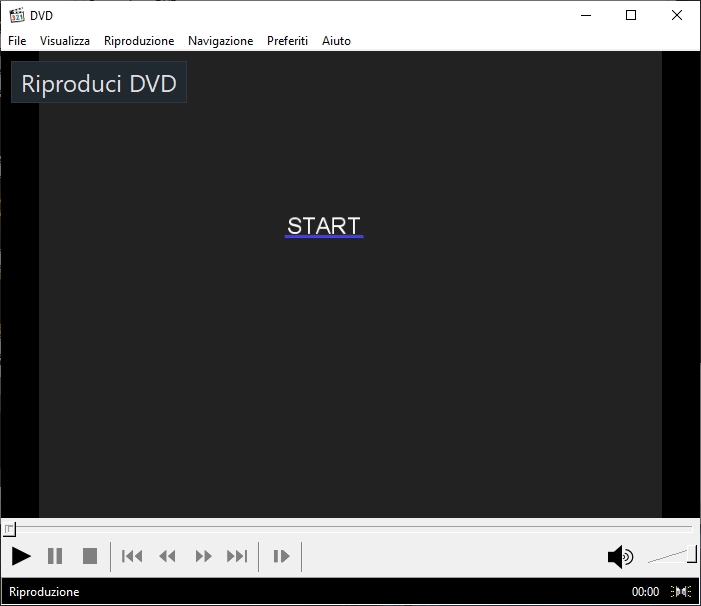Click the rewind (decrease speed) icon

pos(168,556)
